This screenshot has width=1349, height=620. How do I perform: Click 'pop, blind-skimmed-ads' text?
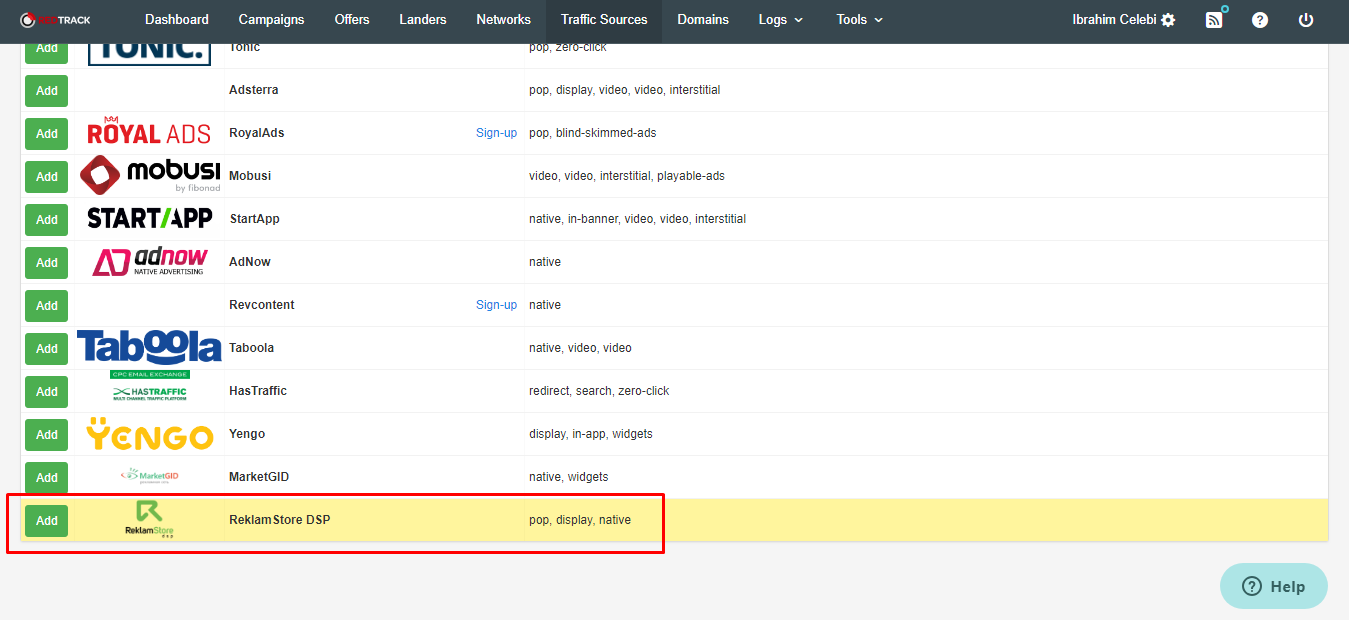[x=593, y=133]
